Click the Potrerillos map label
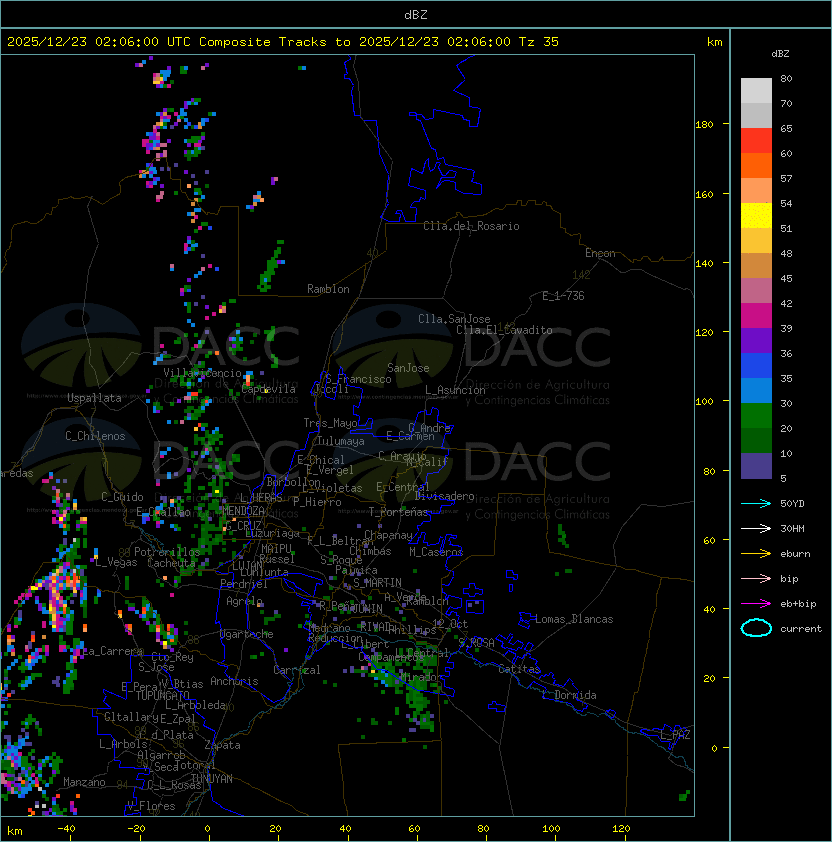 (x=167, y=552)
